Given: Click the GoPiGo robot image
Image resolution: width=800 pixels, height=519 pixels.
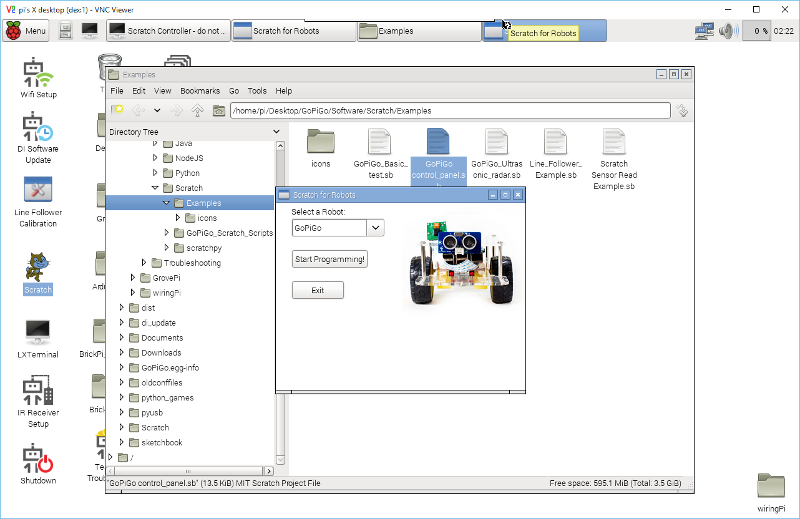Looking at the screenshot, I should click(x=461, y=263).
